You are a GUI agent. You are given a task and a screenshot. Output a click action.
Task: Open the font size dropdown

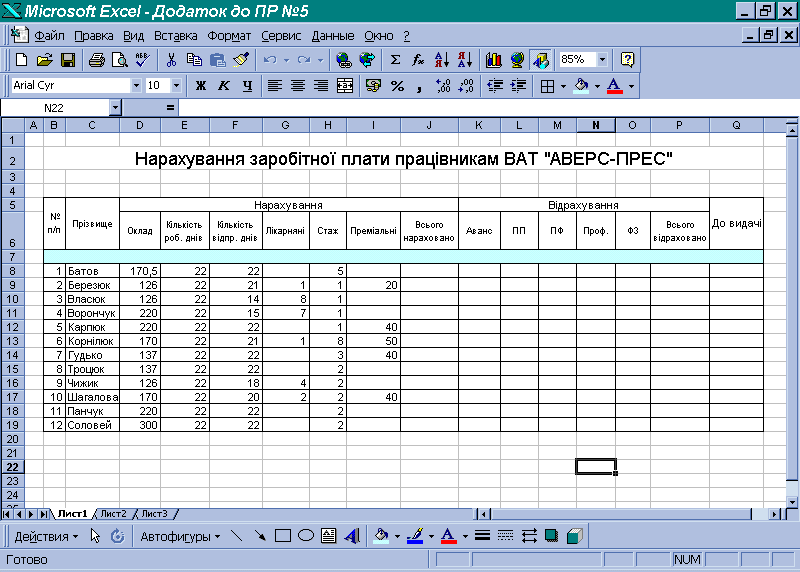point(176,86)
